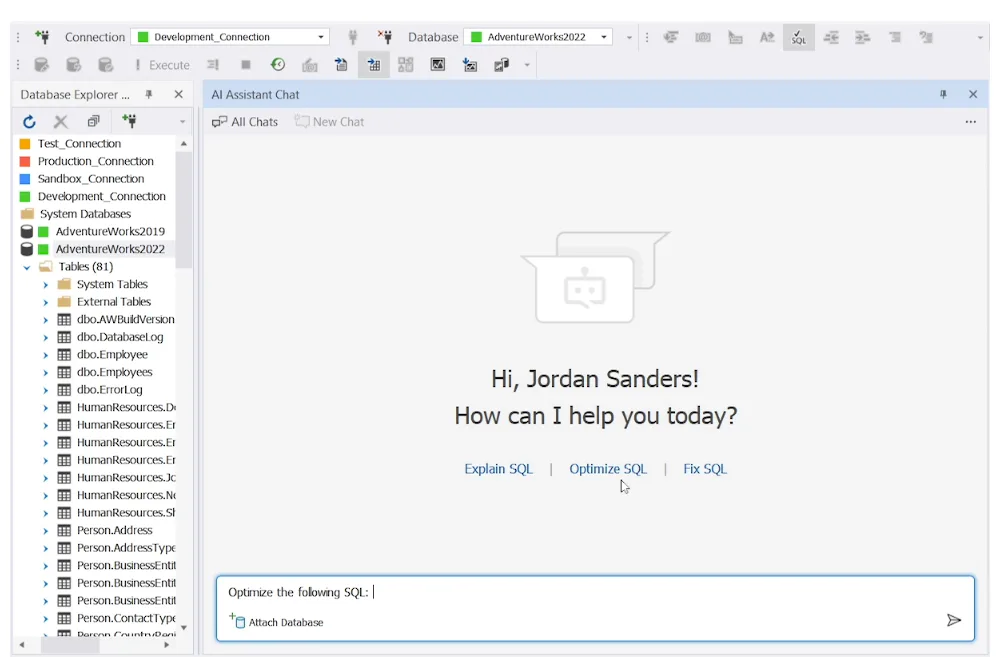Collapse the Tables (81) node
The image size is (1006, 657).
tap(27, 267)
